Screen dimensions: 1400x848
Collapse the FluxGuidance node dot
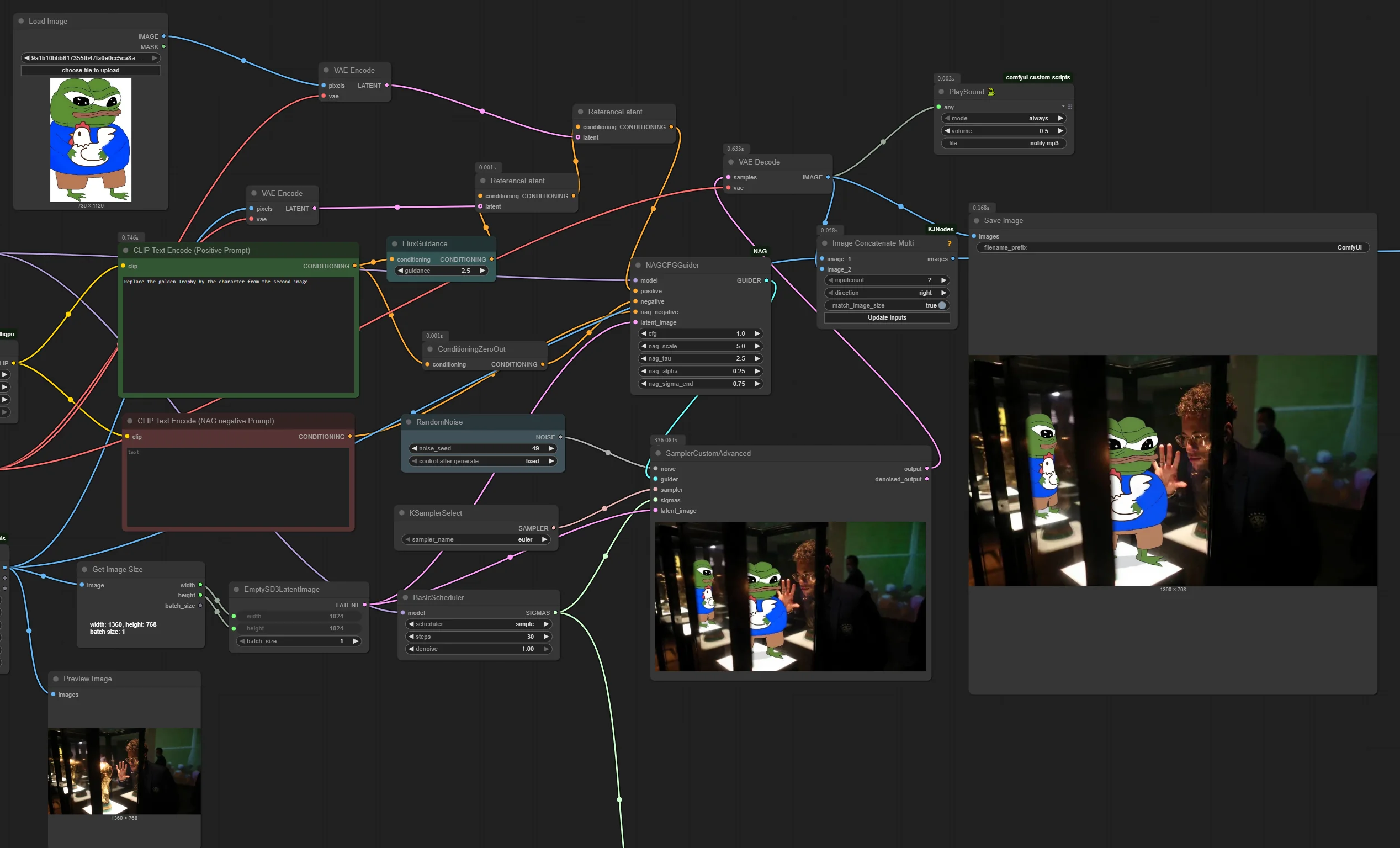(394, 244)
